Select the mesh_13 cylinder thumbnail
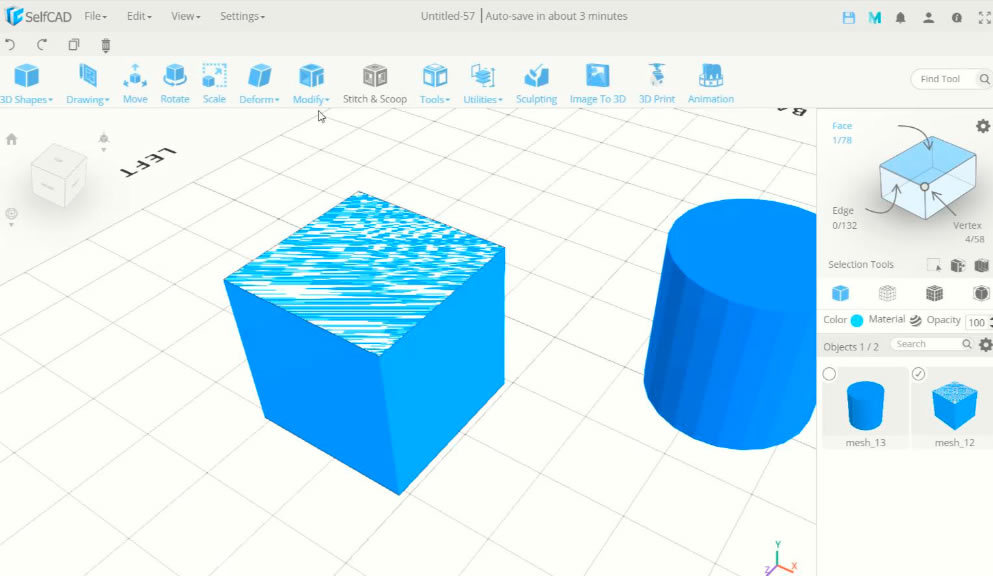Screen dimensions: 993x576 [865, 405]
